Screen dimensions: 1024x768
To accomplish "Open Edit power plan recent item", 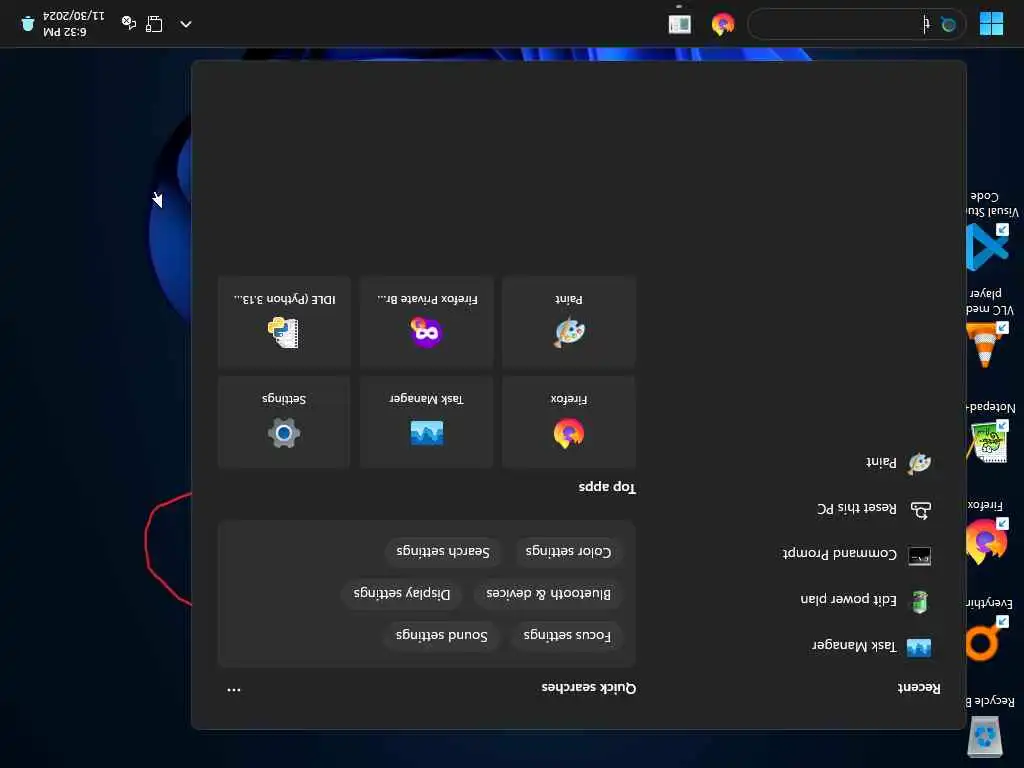I will coord(865,600).
